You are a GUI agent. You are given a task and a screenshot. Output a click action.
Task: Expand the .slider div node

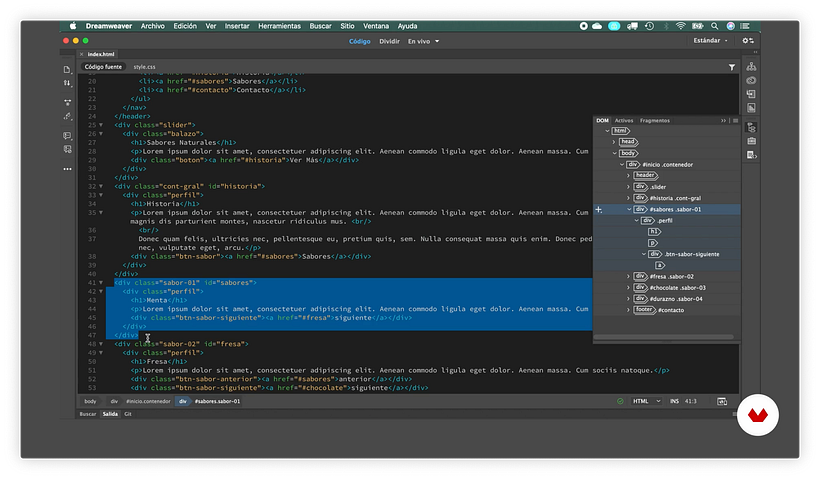[x=629, y=187]
